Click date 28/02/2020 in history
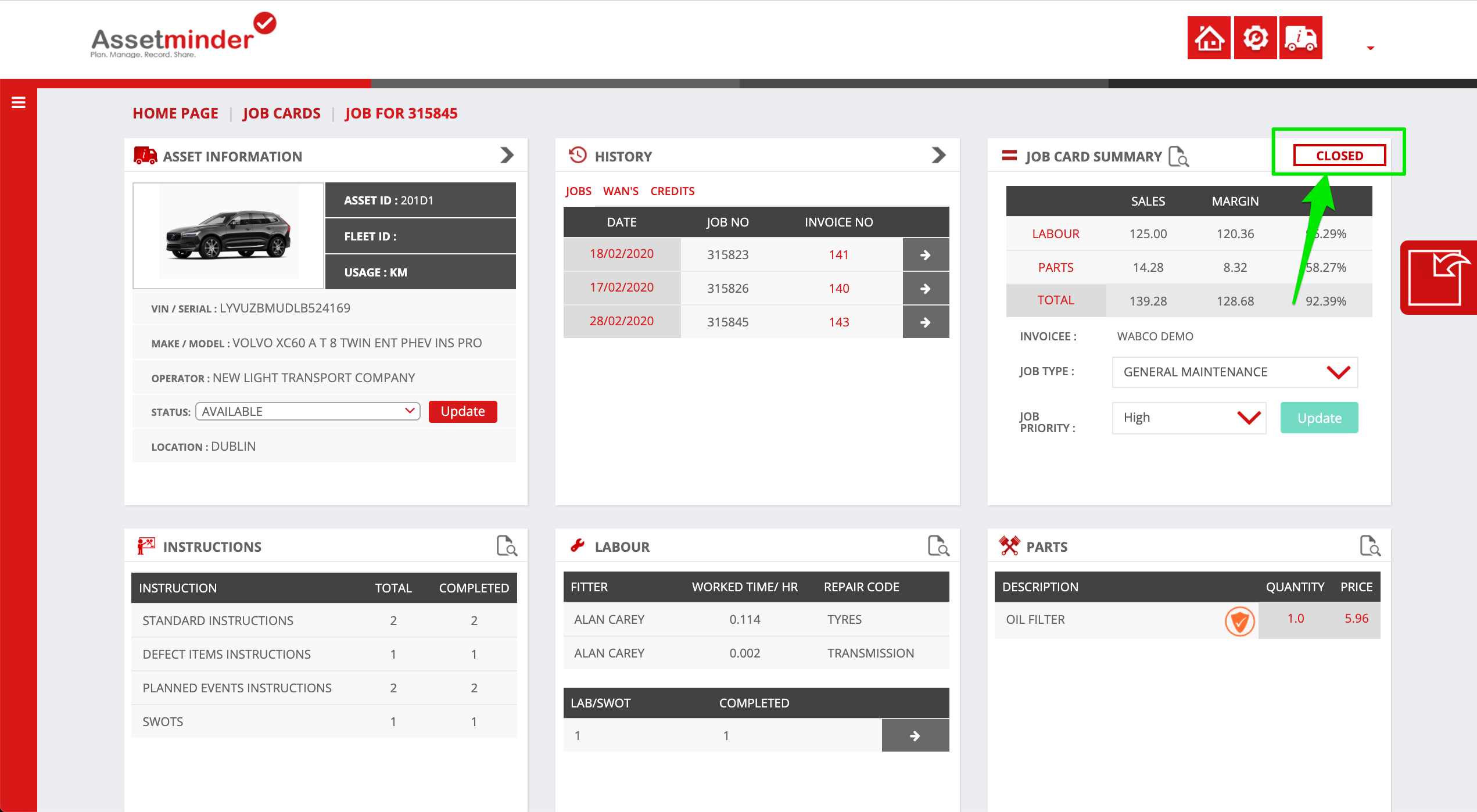Image resolution: width=1477 pixels, height=812 pixels. tap(622, 321)
